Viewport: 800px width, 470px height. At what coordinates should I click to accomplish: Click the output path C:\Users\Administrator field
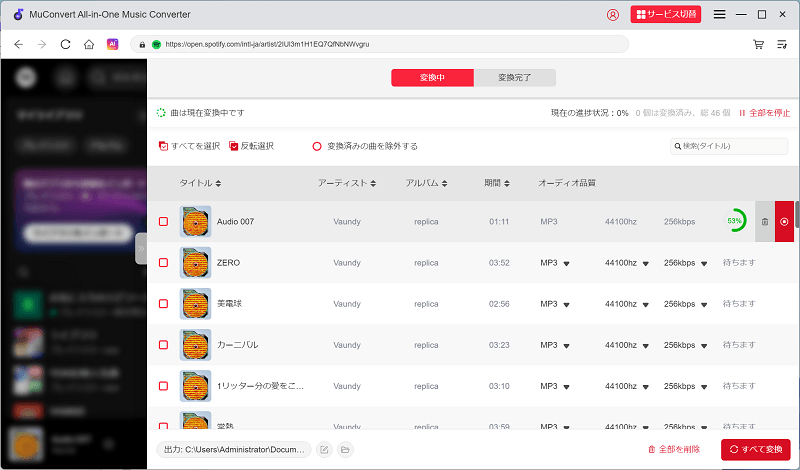pos(234,450)
